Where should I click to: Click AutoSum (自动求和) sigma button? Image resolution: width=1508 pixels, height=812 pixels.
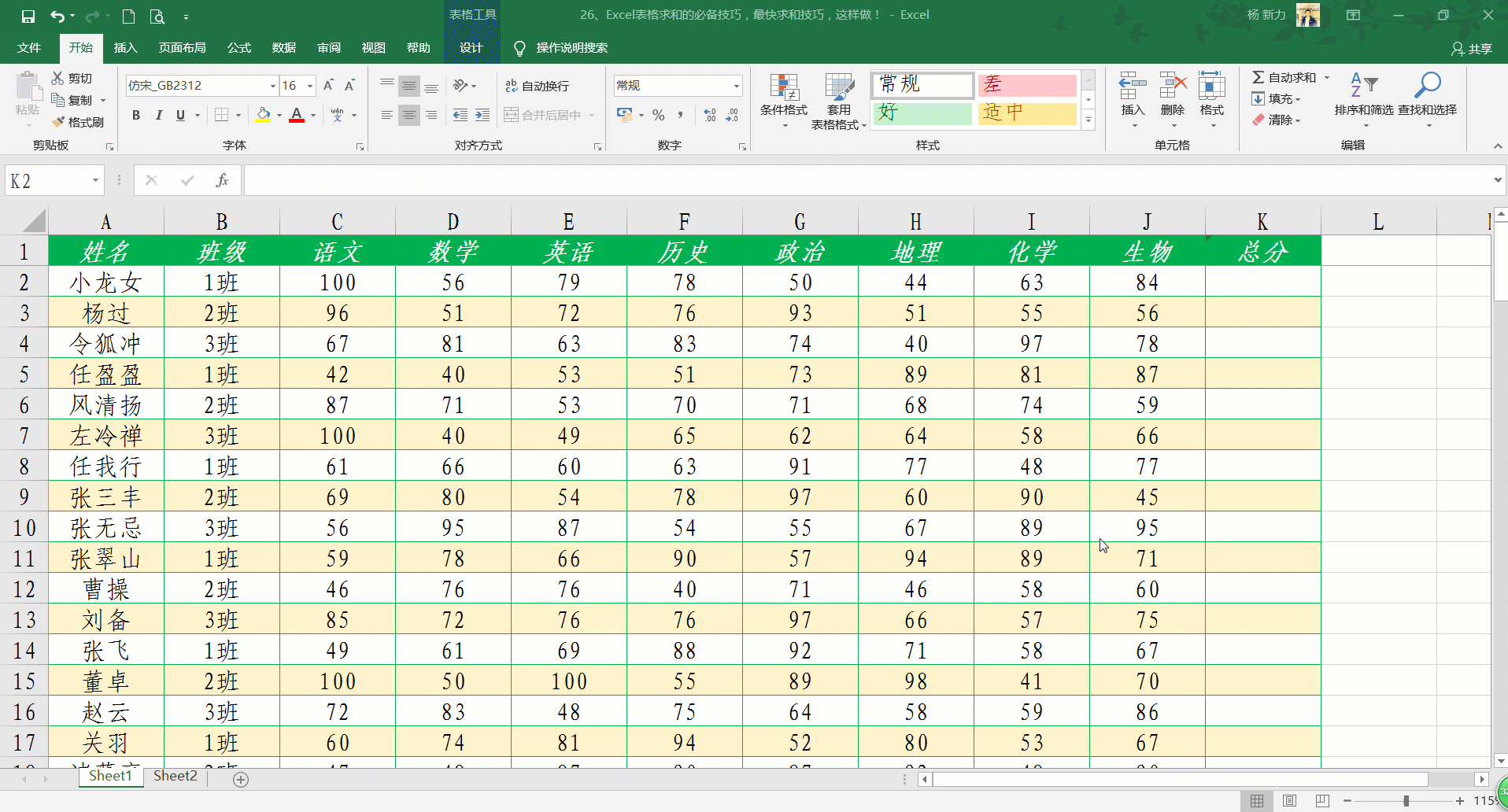(x=1284, y=77)
